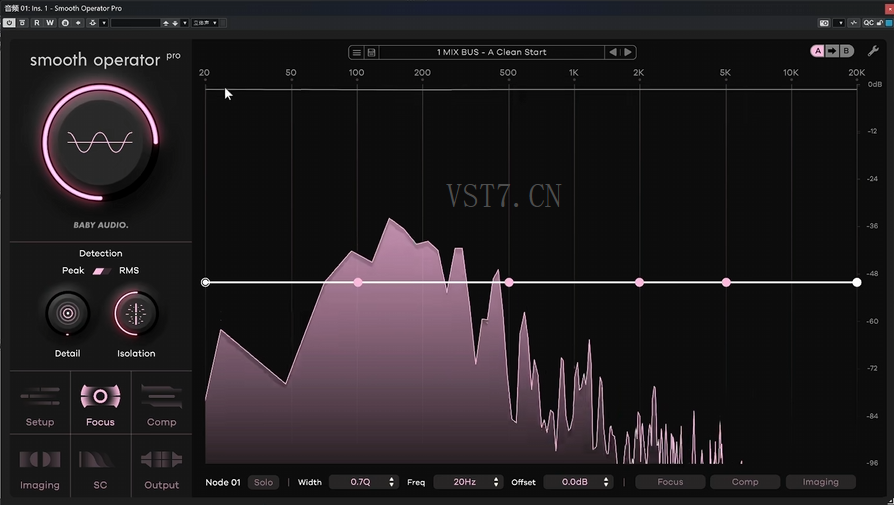Click the BABY AUDIO logo text

100,225
